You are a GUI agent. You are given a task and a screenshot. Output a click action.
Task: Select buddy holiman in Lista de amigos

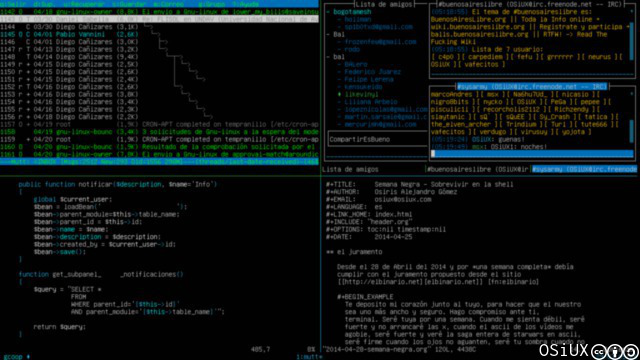[x=358, y=19]
